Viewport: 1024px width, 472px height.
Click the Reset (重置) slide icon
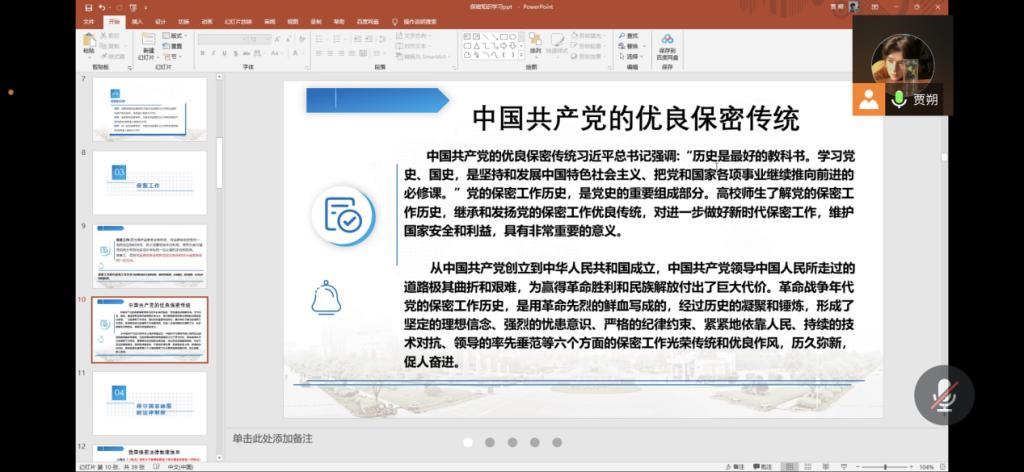(x=172, y=46)
